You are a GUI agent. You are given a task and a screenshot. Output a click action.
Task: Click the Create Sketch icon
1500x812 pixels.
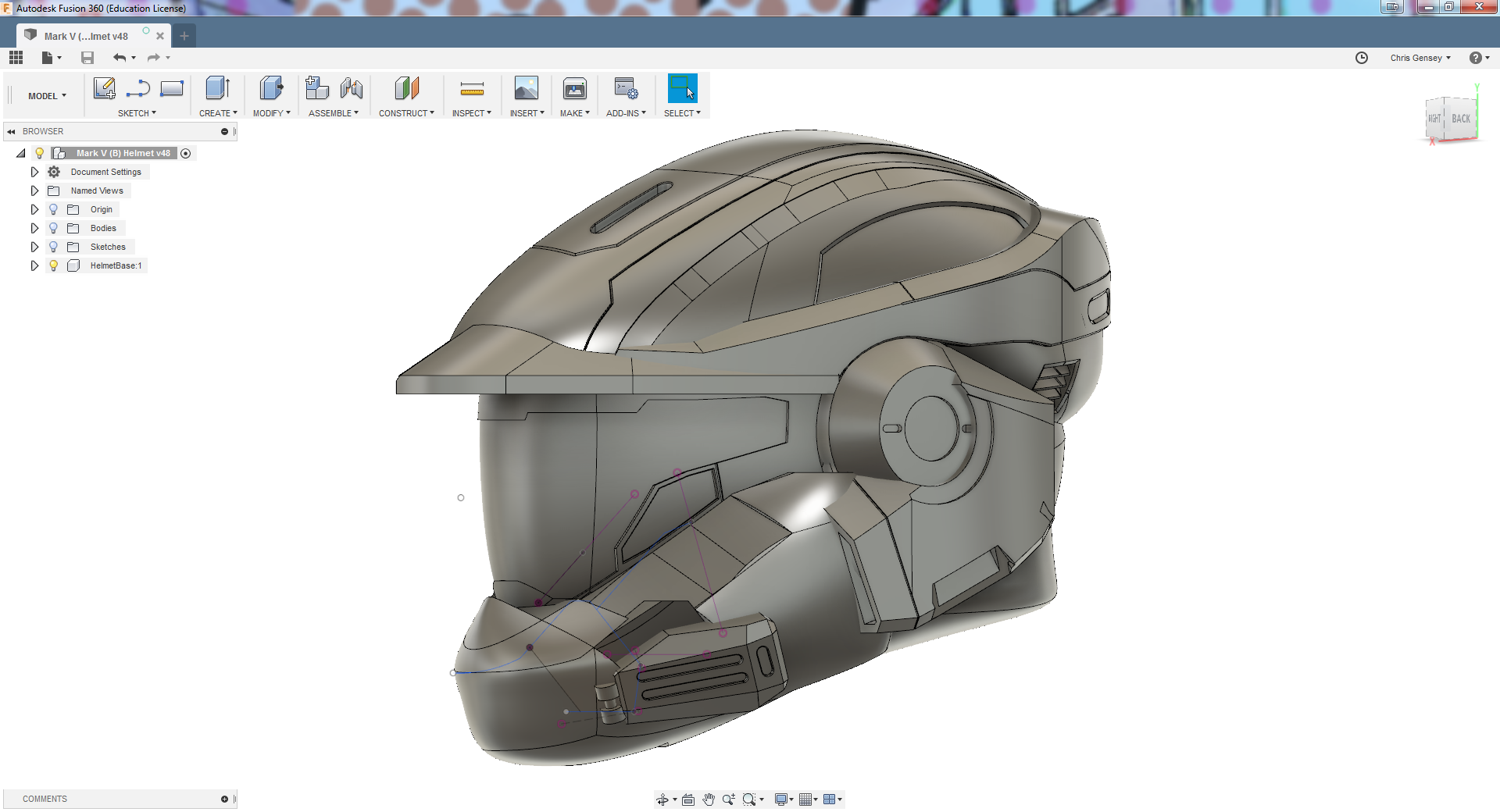pyautogui.click(x=104, y=88)
